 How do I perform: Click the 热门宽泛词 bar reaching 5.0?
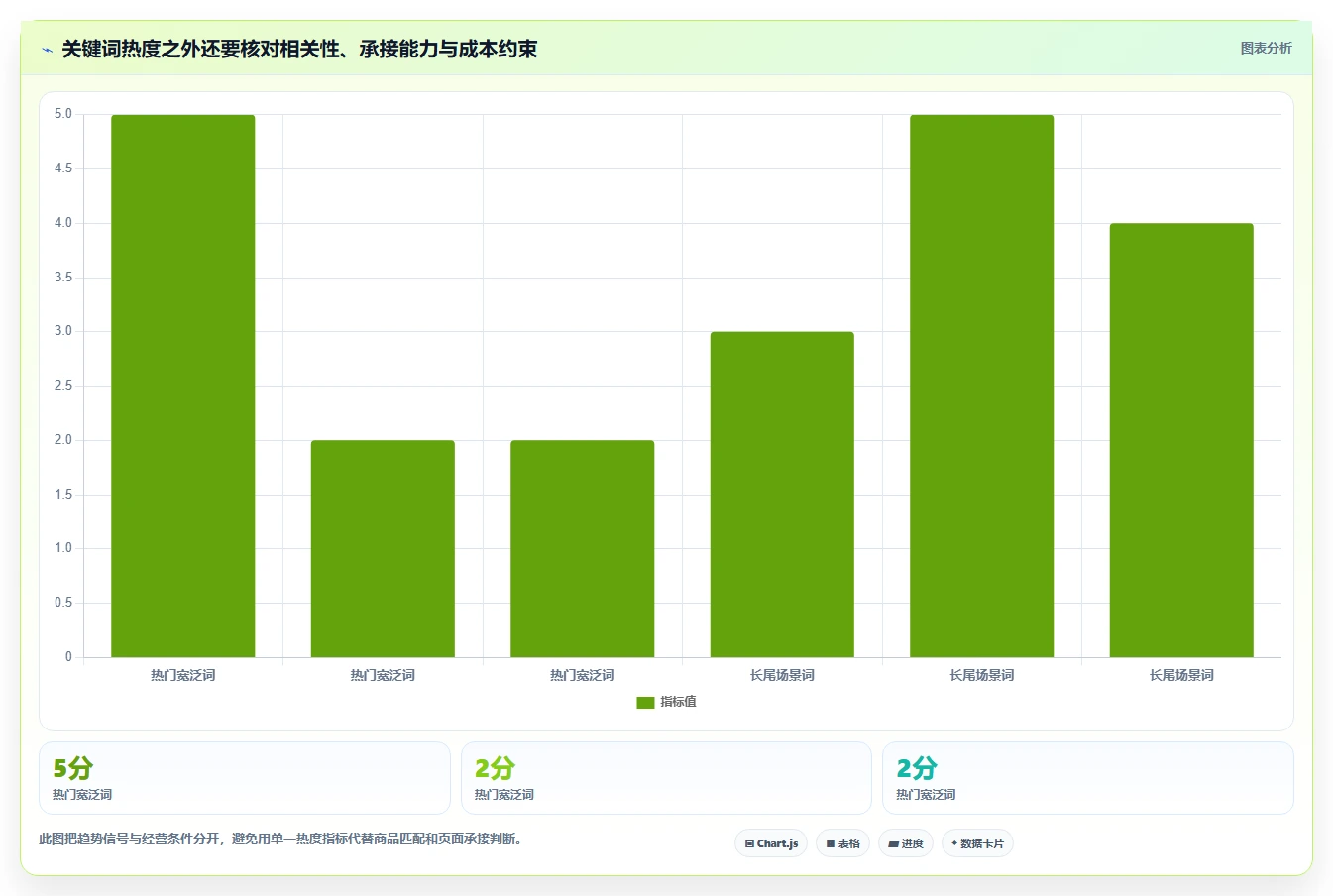[183, 386]
